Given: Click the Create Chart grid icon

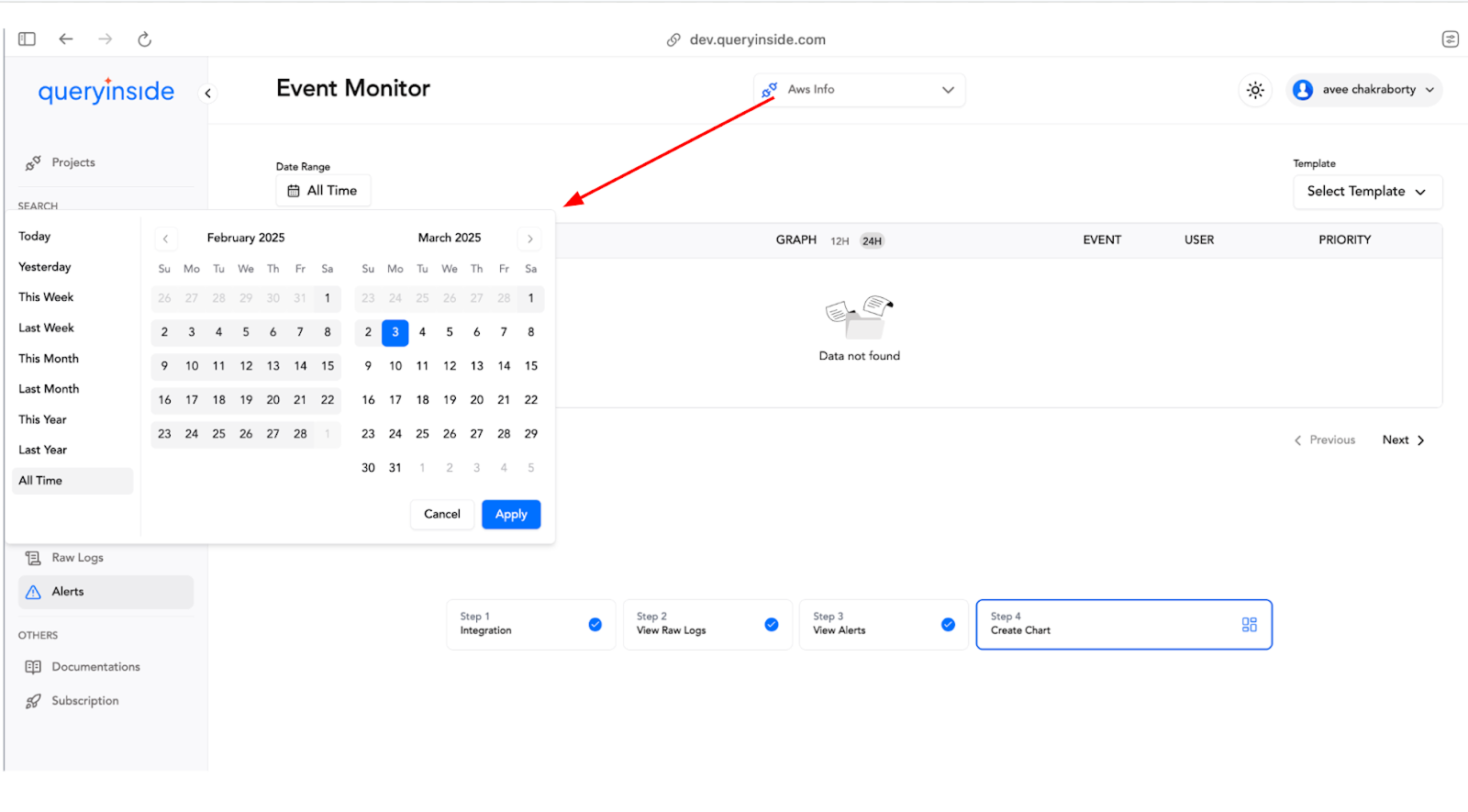Looking at the screenshot, I should 1249,625.
